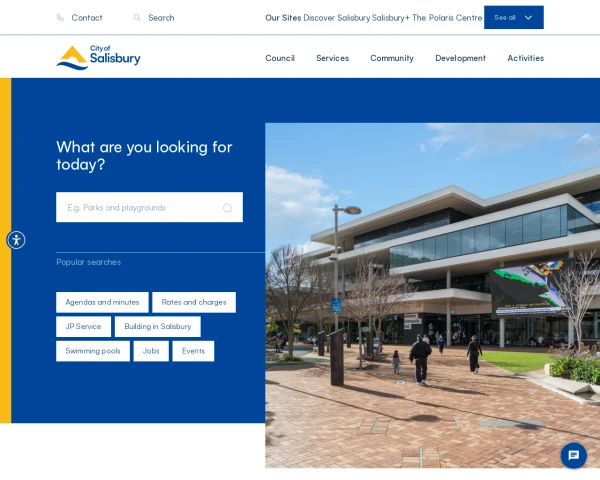Select Swimming pools popular search
Viewport: 600px width, 480px height.
click(x=93, y=351)
